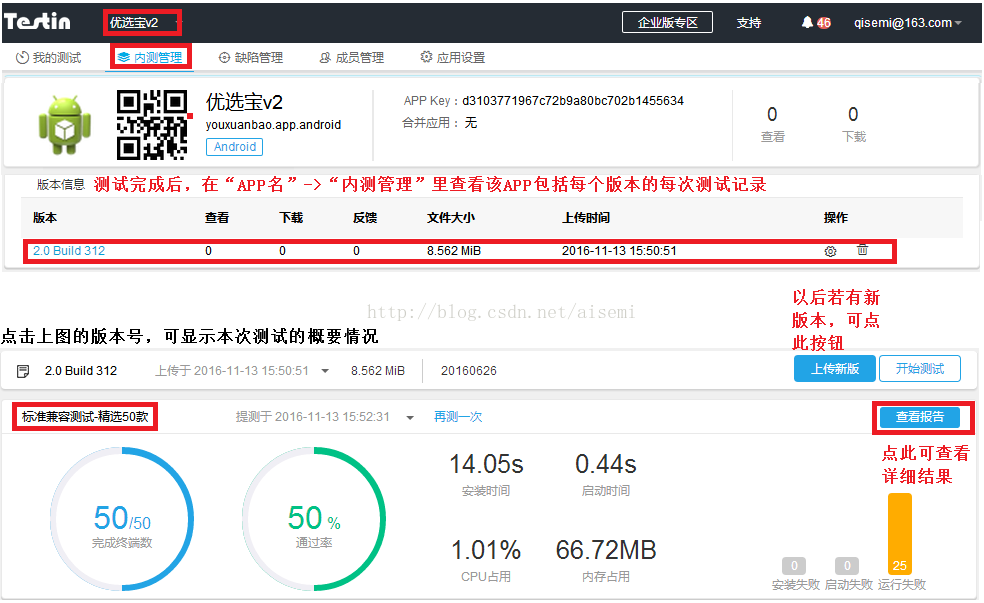984x603 pixels.
Task: Expand the qisemi@163.com account menu
Action: 907,23
